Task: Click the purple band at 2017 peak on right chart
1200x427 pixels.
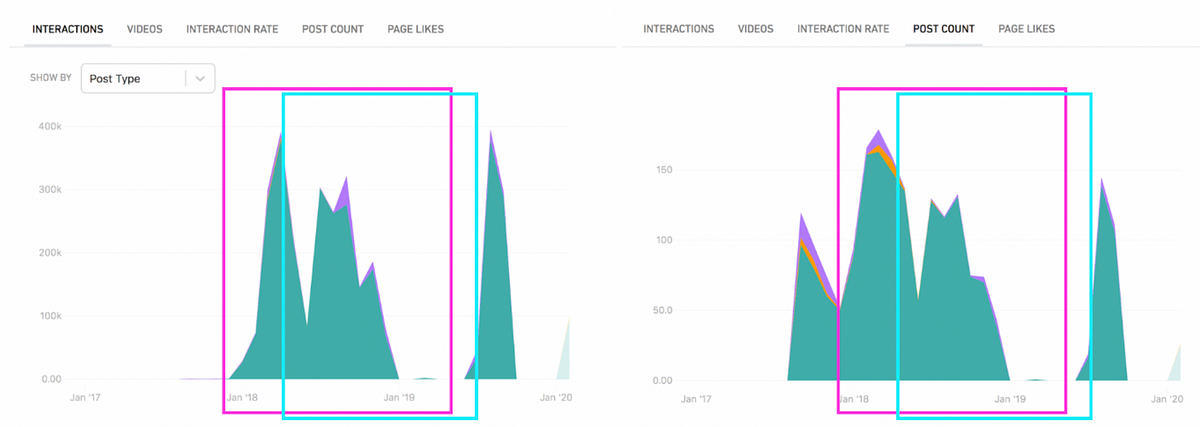Action: 804,228
